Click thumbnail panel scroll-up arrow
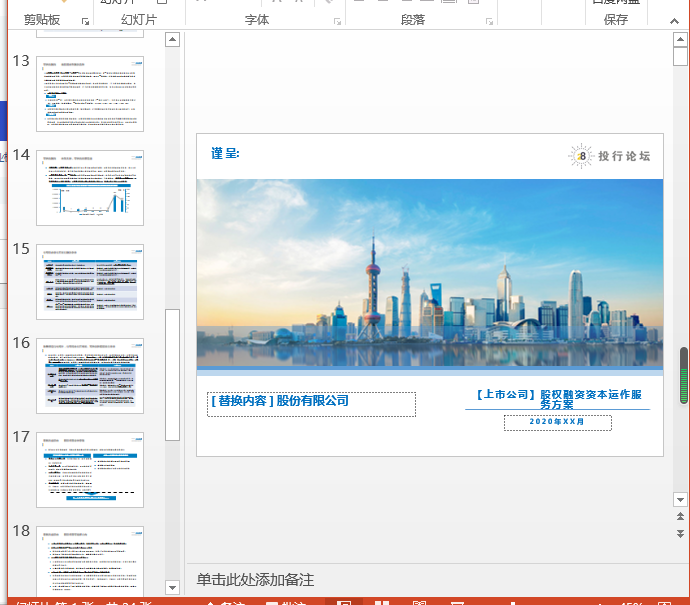The image size is (690, 605). 172,40
